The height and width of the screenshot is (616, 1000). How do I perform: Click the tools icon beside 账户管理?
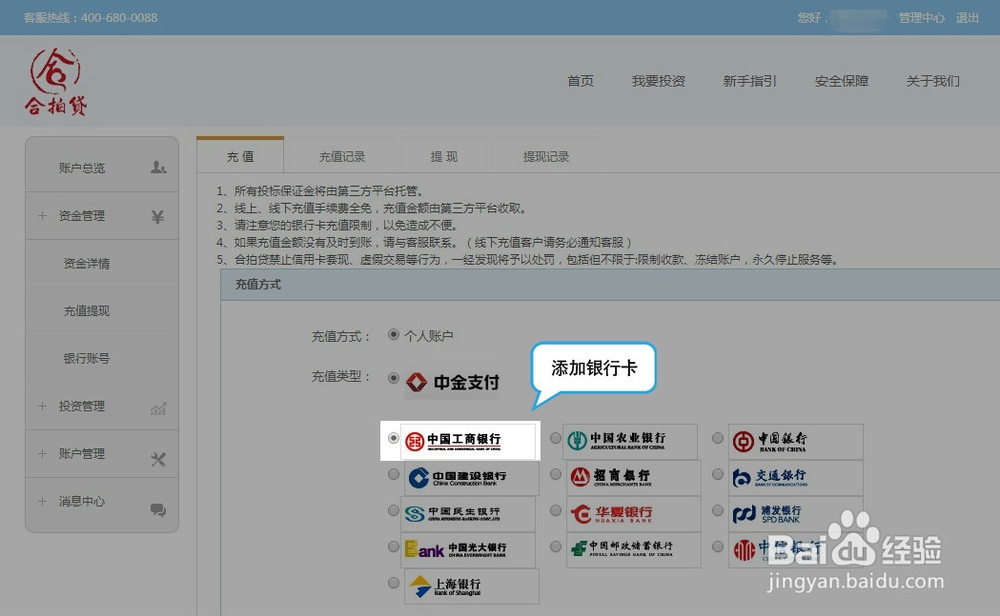(158, 459)
